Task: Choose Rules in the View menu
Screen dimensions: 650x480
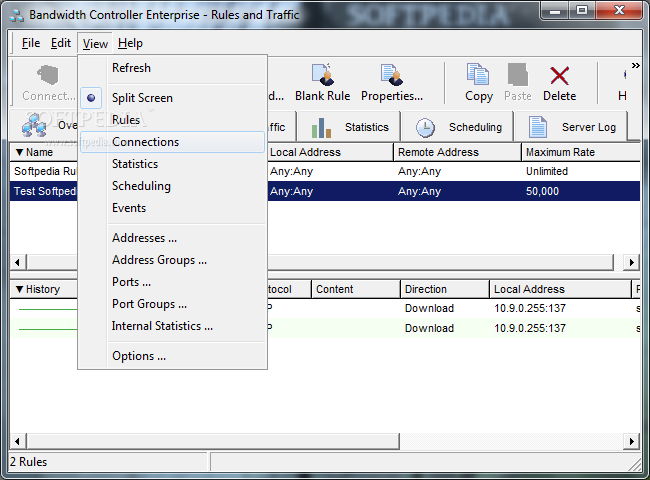Action: pos(172,120)
